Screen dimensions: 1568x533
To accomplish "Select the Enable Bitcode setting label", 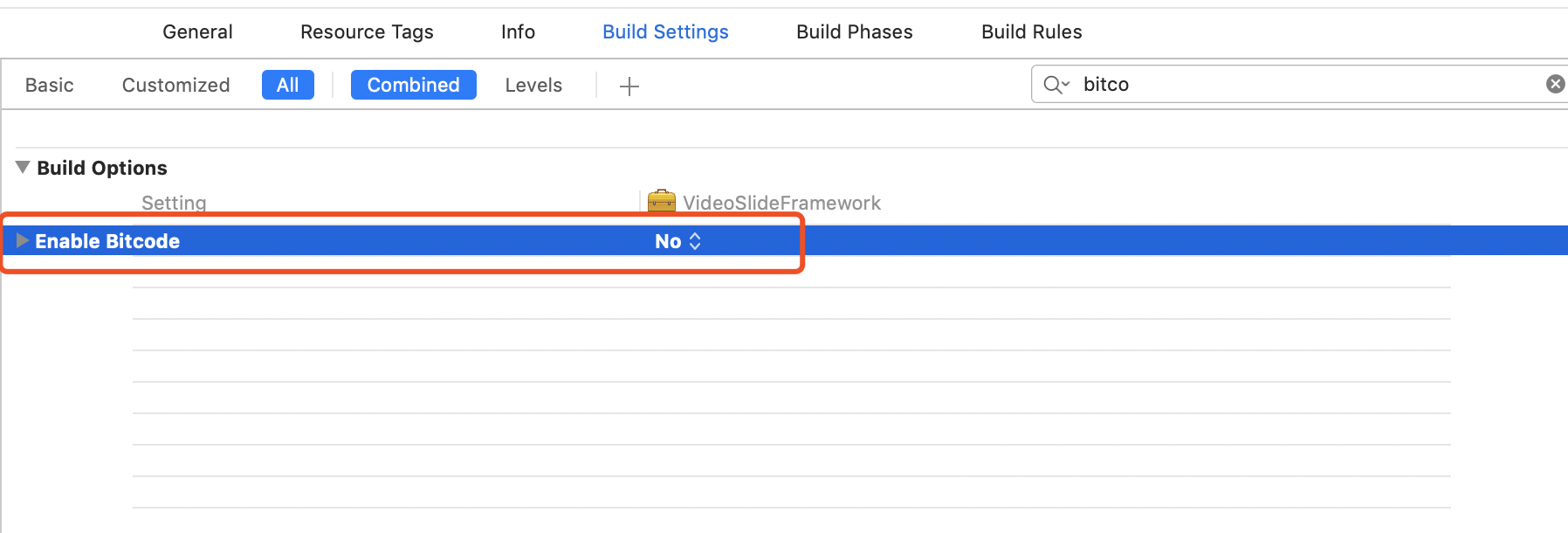I will (x=107, y=241).
